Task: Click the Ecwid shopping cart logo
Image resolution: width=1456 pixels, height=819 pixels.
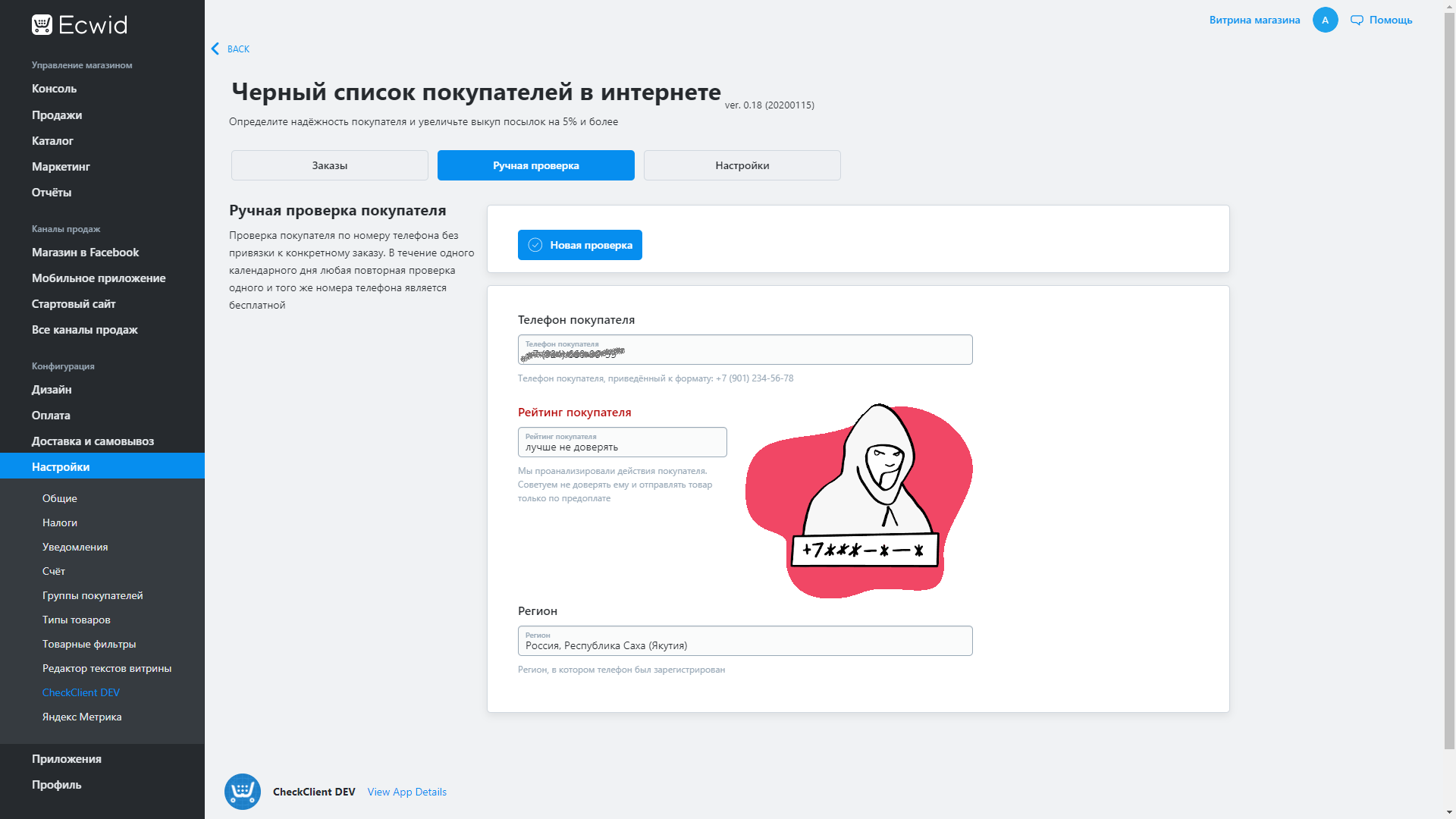Action: coord(42,25)
